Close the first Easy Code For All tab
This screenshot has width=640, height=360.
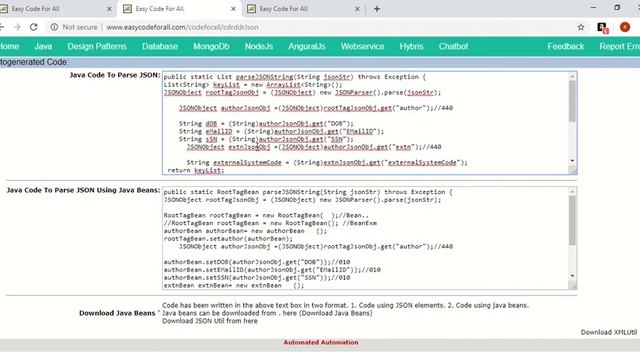109,9
